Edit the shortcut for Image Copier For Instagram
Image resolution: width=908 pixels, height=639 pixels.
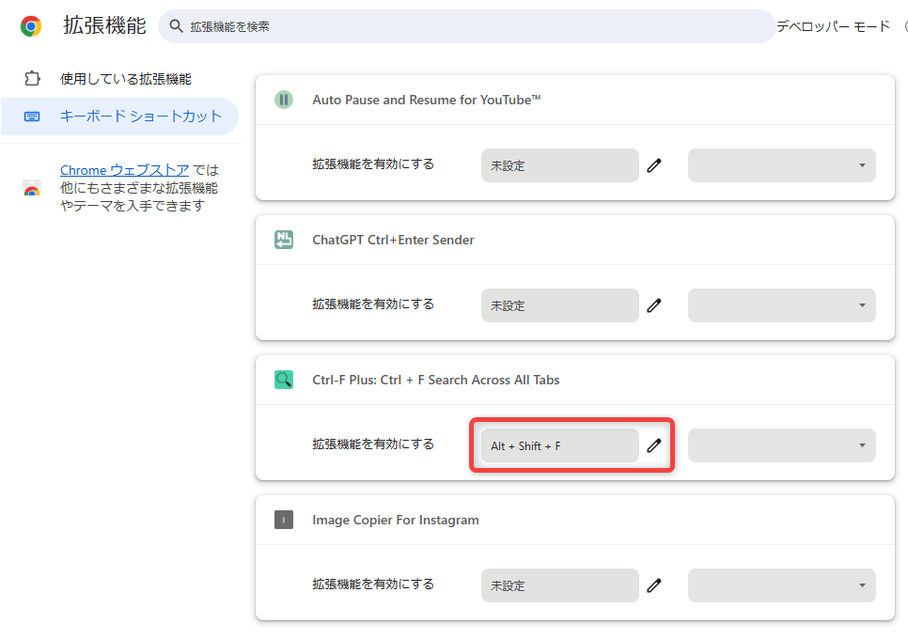click(654, 586)
